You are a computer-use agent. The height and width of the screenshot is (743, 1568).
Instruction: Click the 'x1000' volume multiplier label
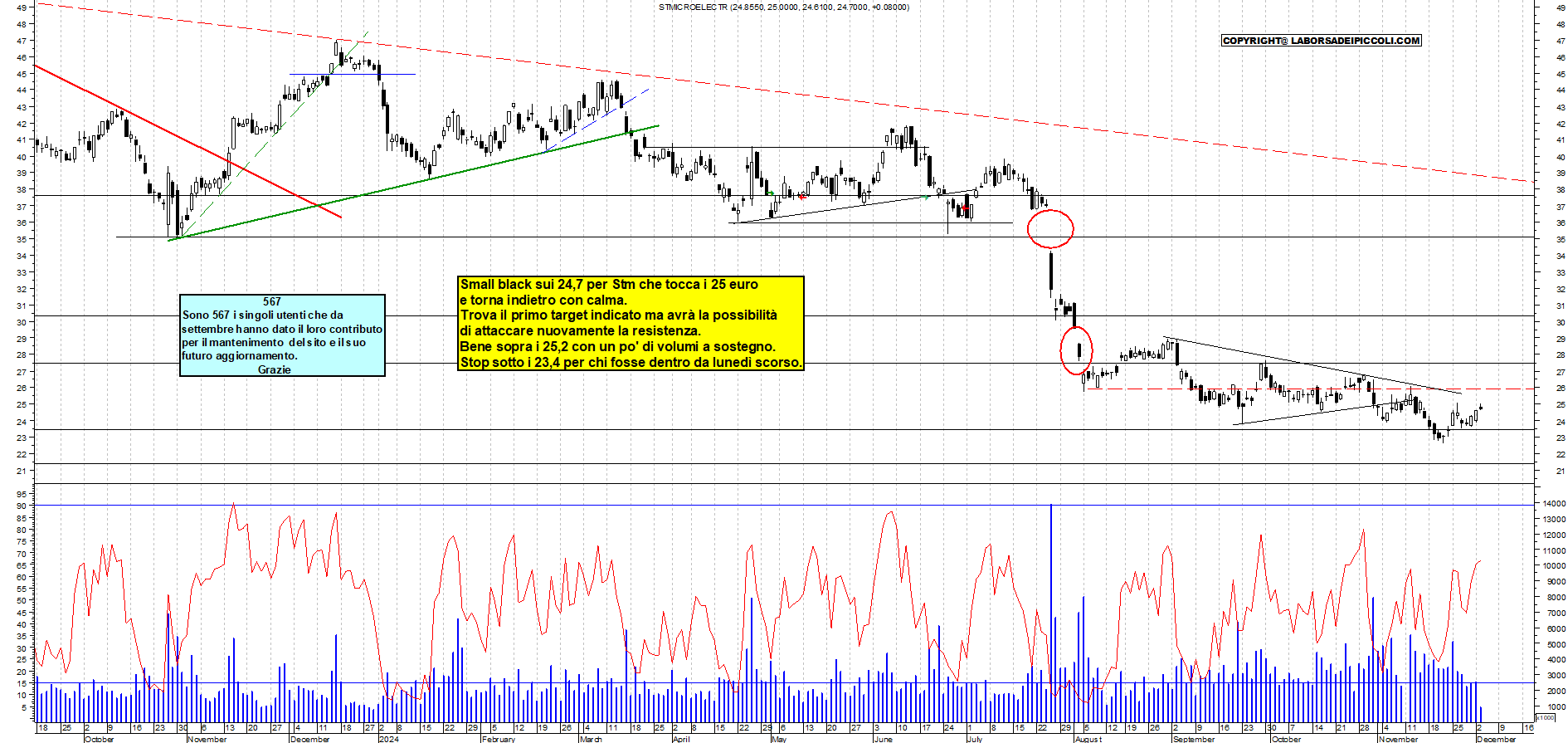1546,717
